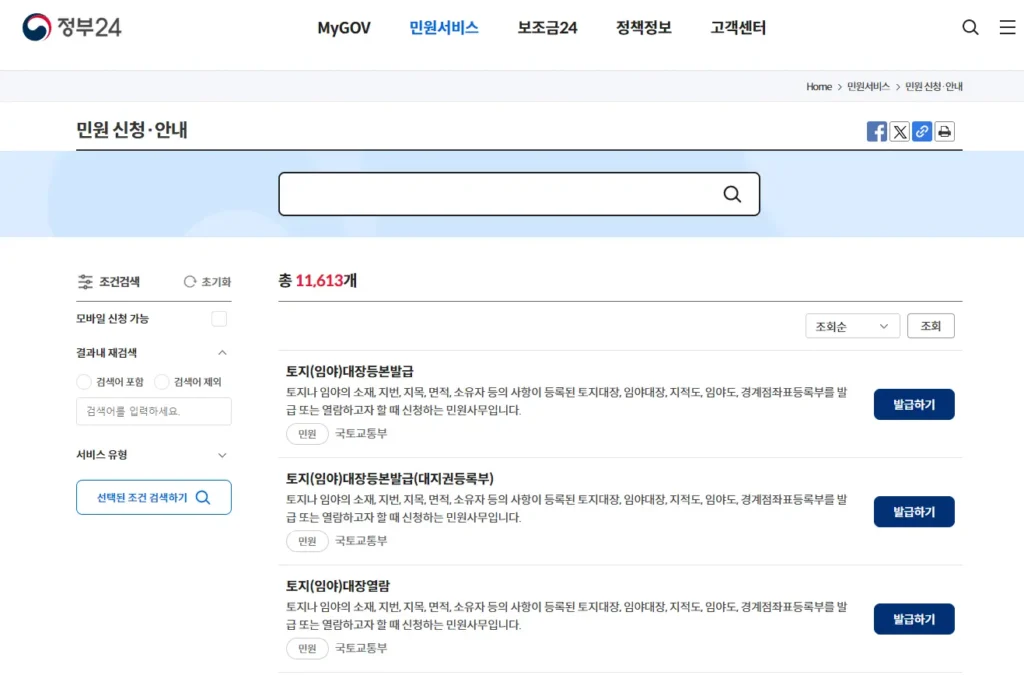The width and height of the screenshot is (1024, 675).
Task: Copy page link with link icon
Action: tap(922, 131)
